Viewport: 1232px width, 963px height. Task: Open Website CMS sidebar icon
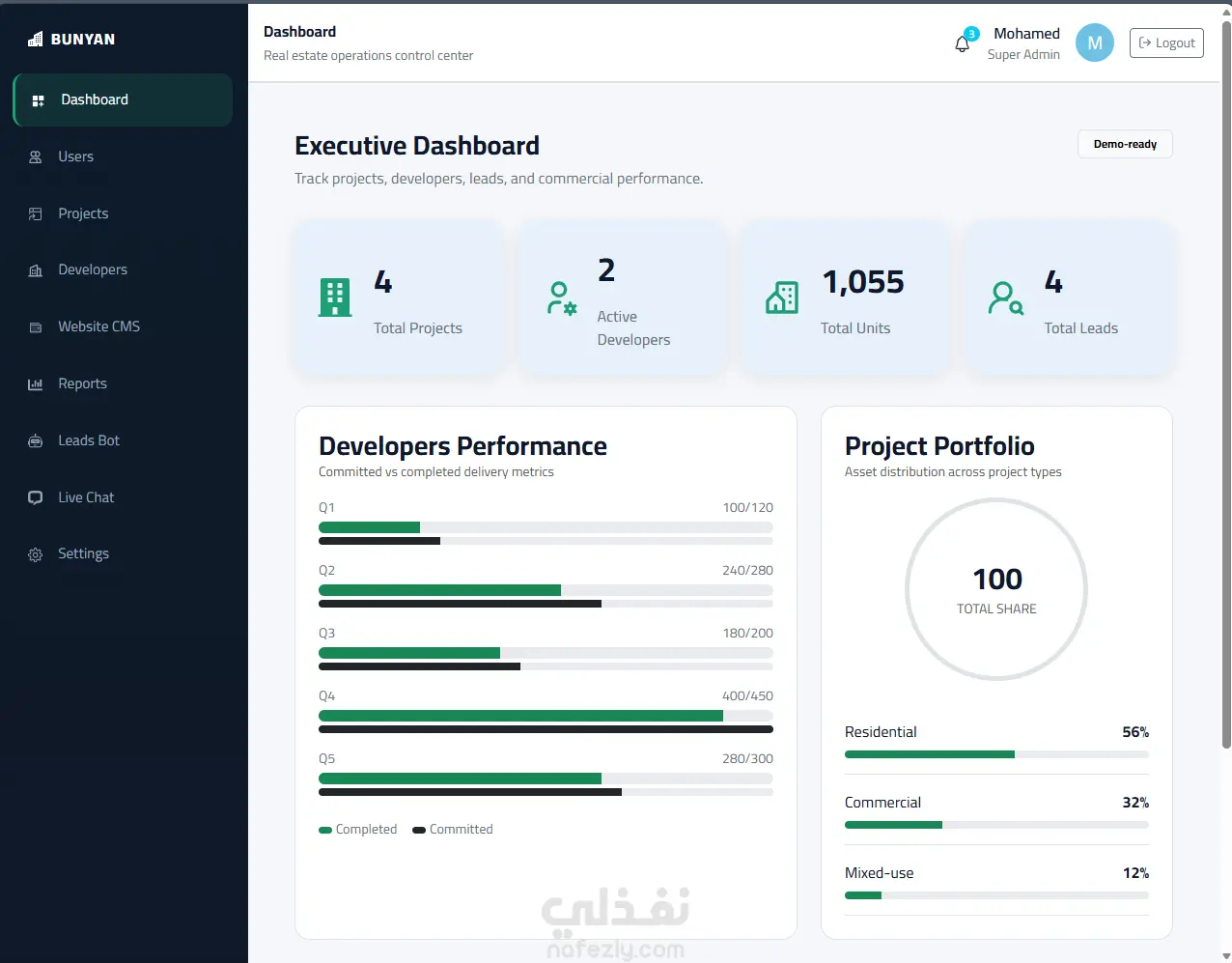[x=36, y=327]
